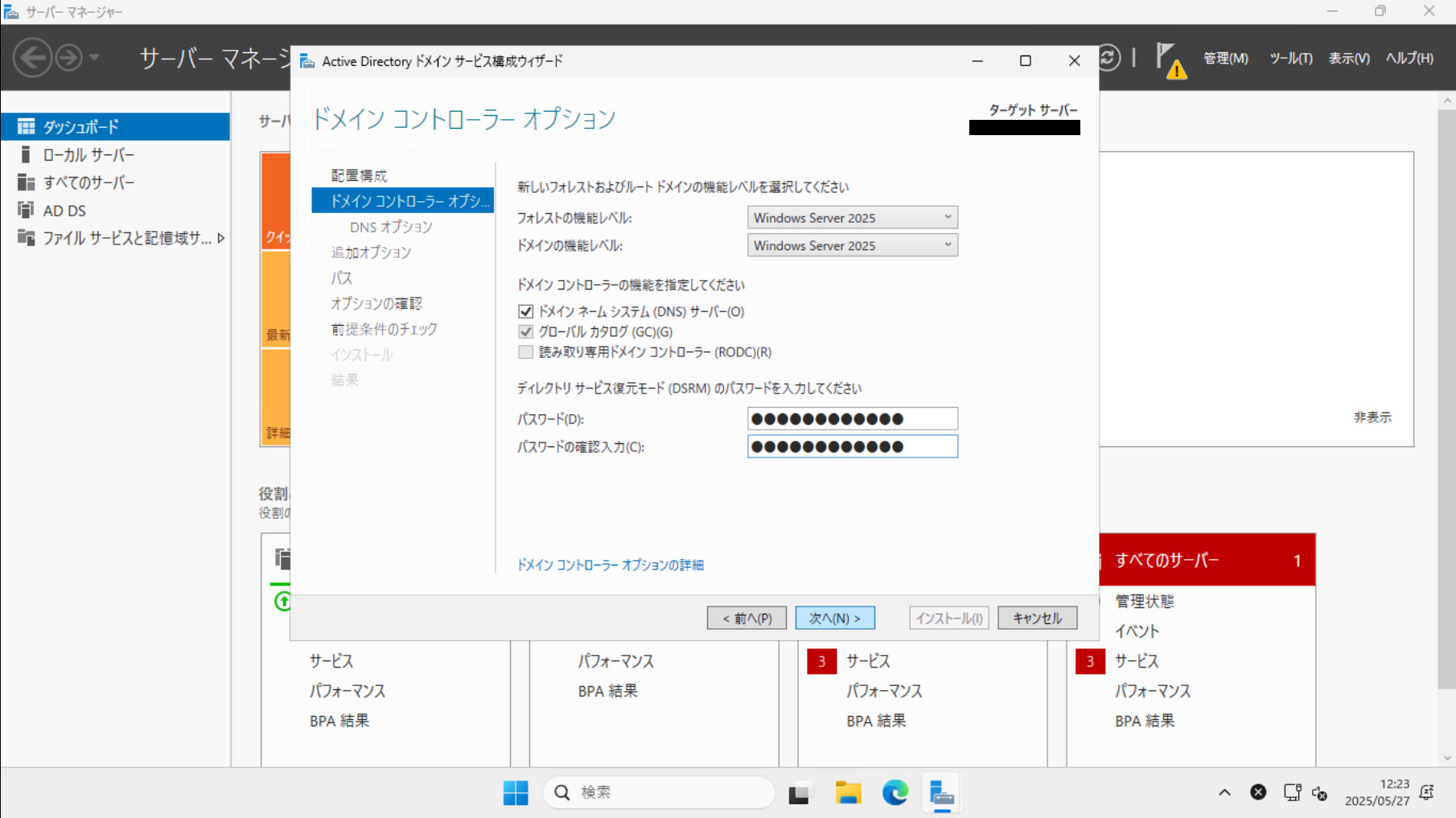
Task: Click the キャンセル button
Action: coord(1037,618)
